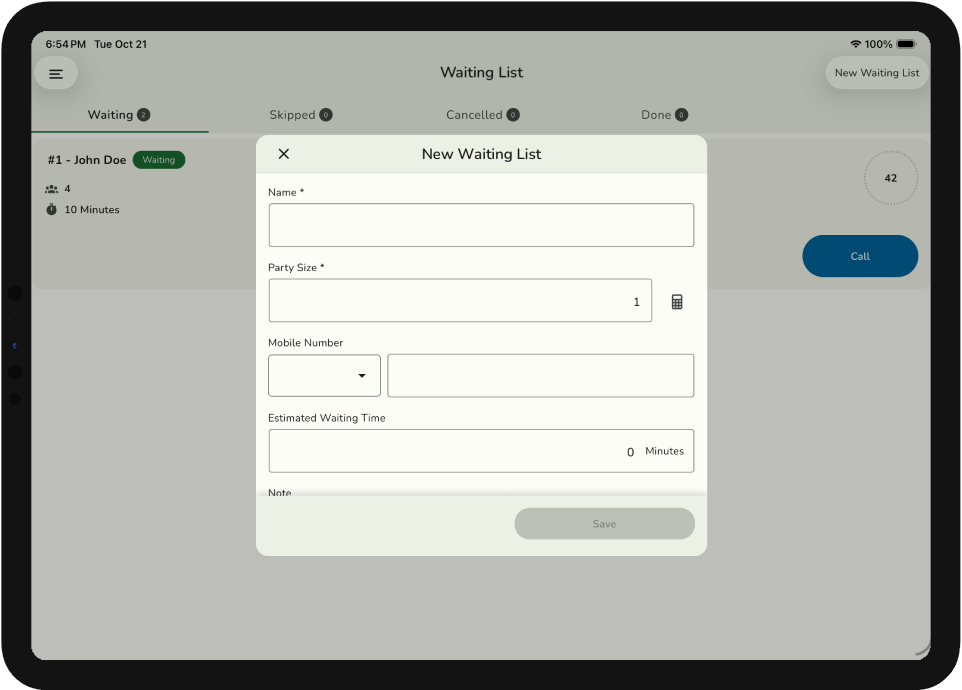Click the party size people icon

tap(52, 189)
